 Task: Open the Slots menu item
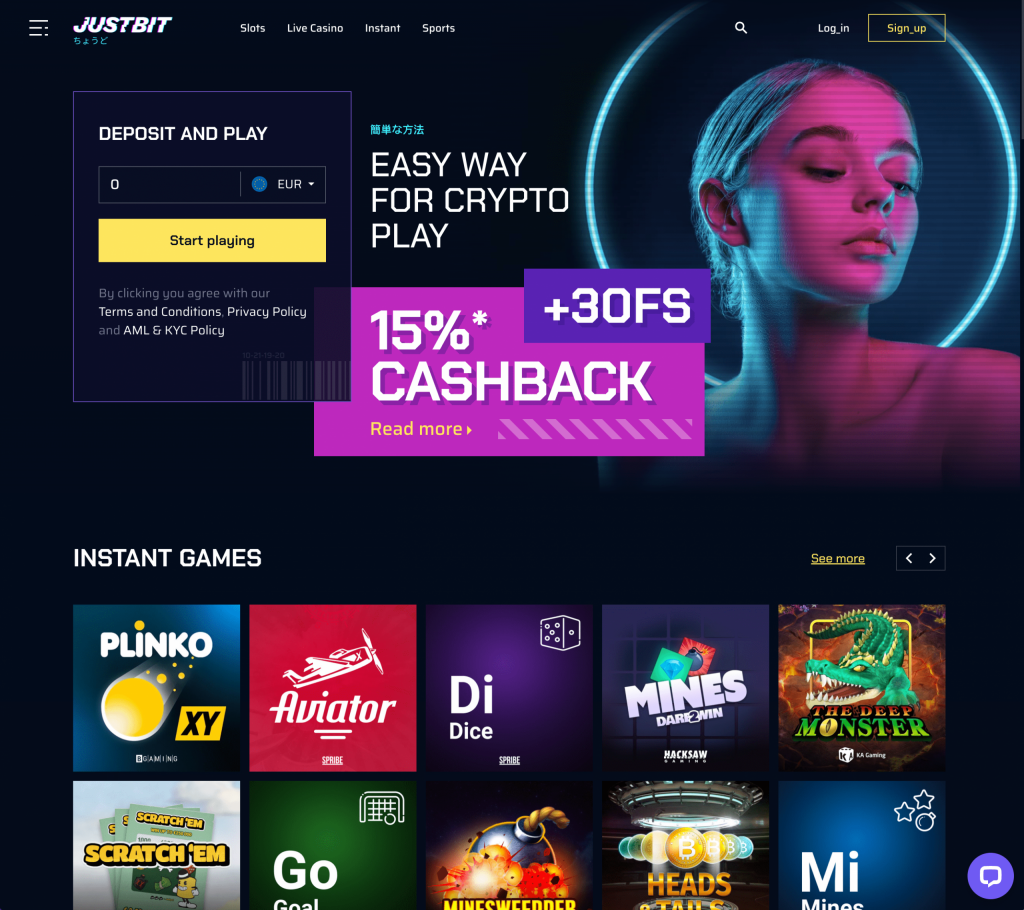[253, 28]
